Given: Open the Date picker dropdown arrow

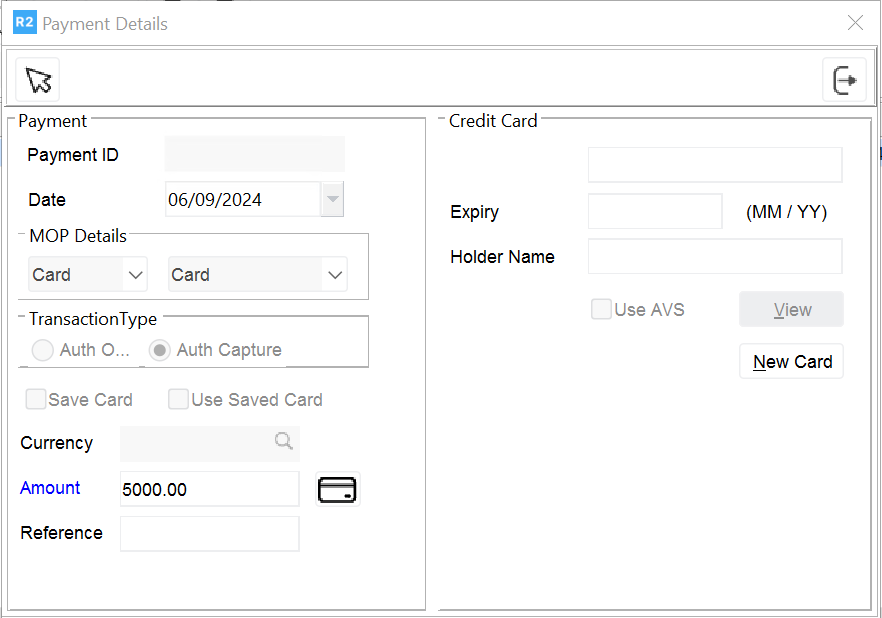Looking at the screenshot, I should tap(333, 199).
